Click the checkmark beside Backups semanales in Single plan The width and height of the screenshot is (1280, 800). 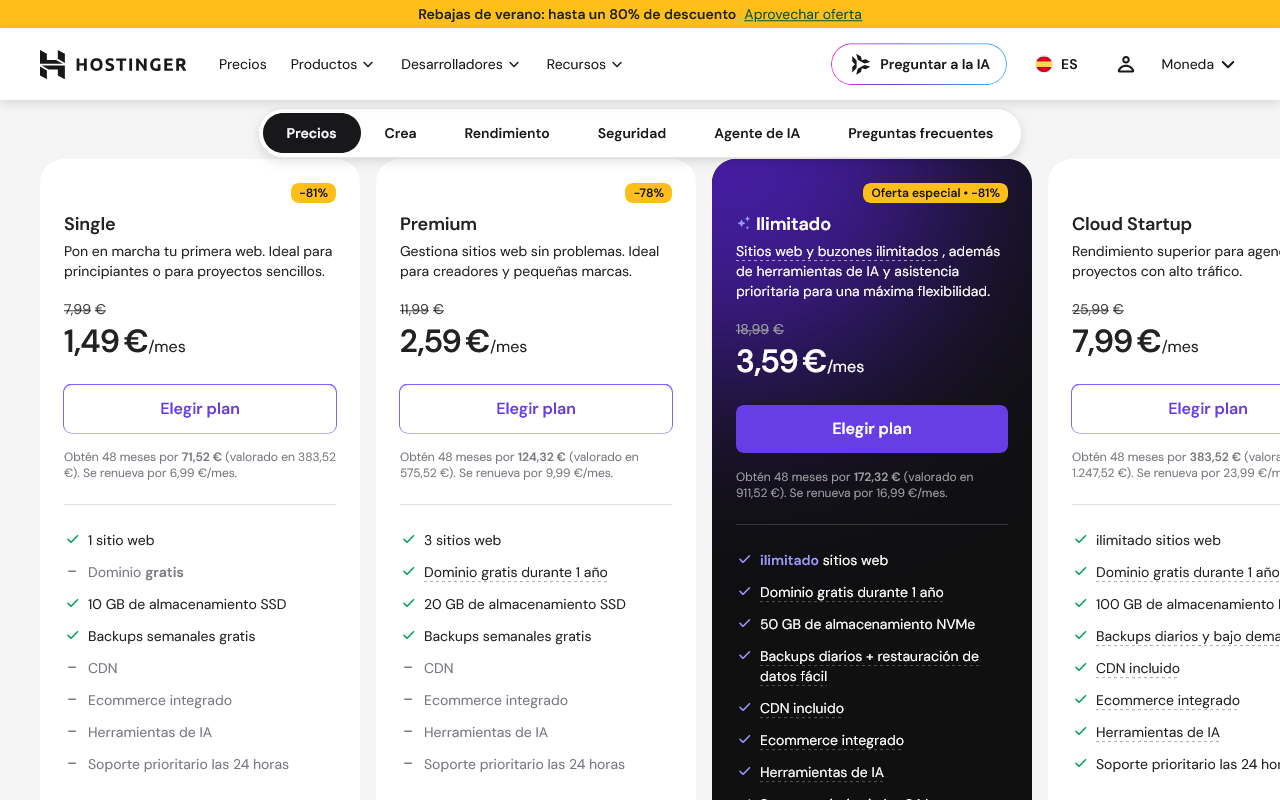click(x=72, y=636)
